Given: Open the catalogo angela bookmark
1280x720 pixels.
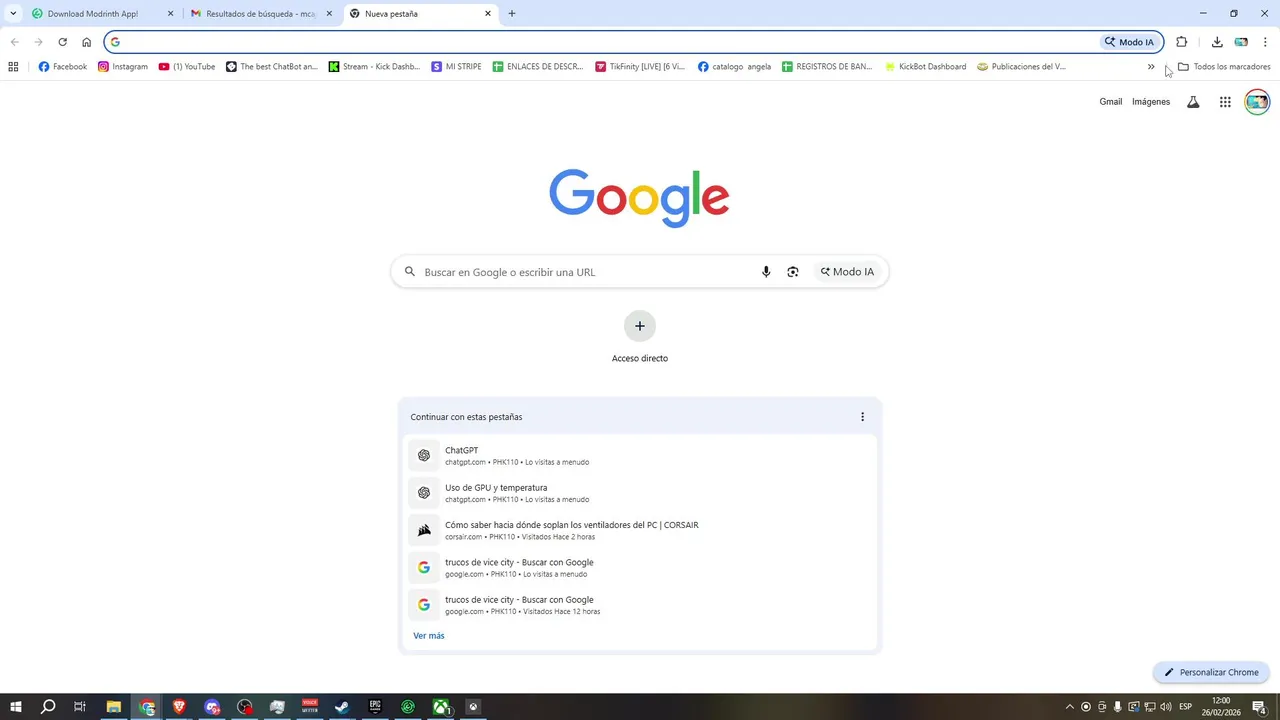Looking at the screenshot, I should (x=734, y=67).
